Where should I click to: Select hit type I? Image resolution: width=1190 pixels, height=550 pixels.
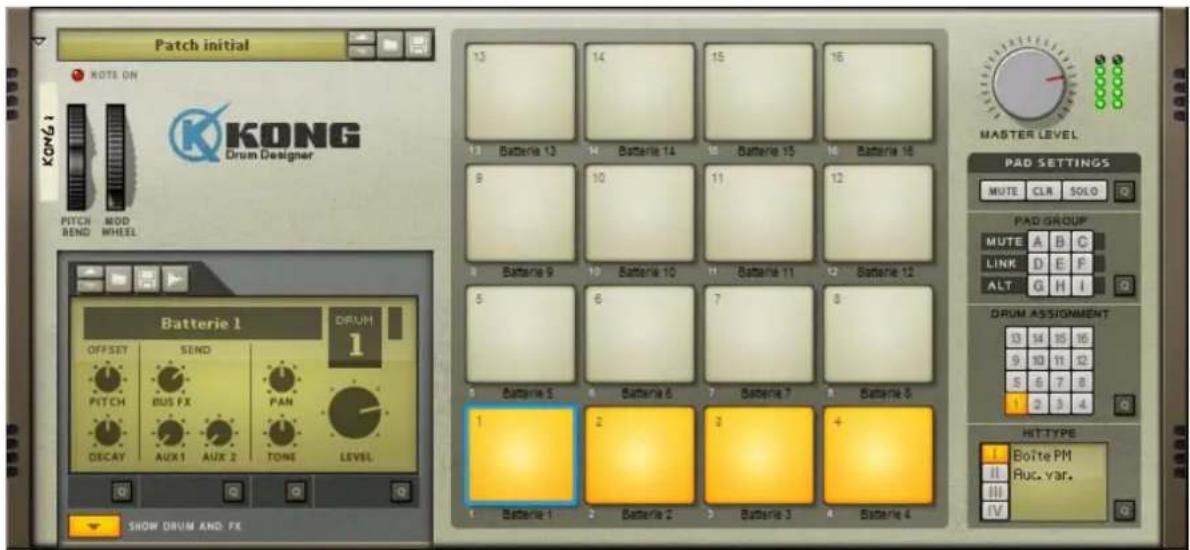(994, 454)
